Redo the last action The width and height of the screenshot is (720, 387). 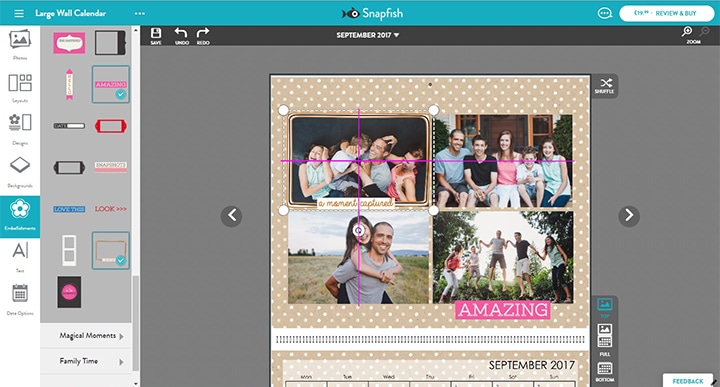click(203, 36)
